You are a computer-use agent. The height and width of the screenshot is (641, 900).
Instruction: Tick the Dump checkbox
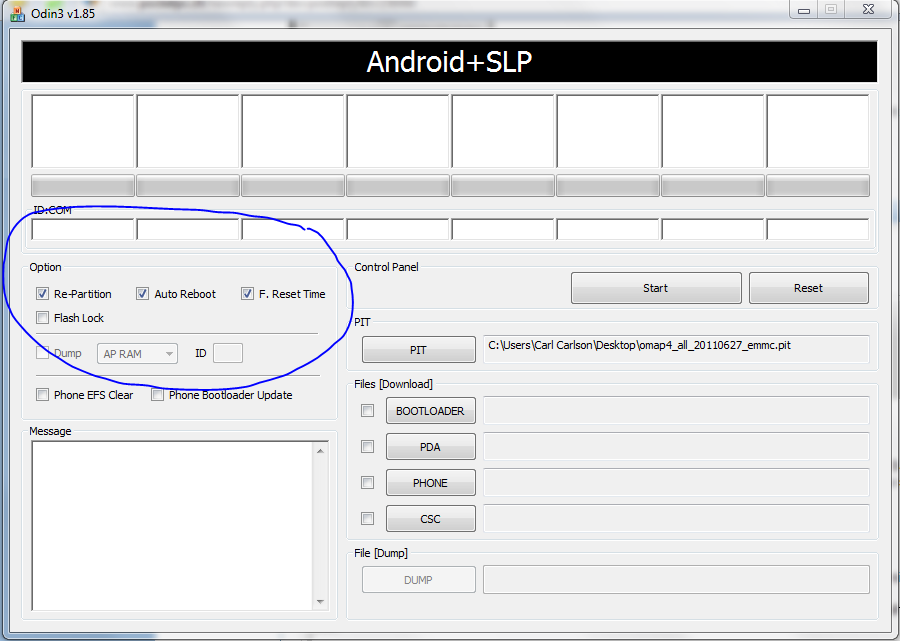click(42, 353)
